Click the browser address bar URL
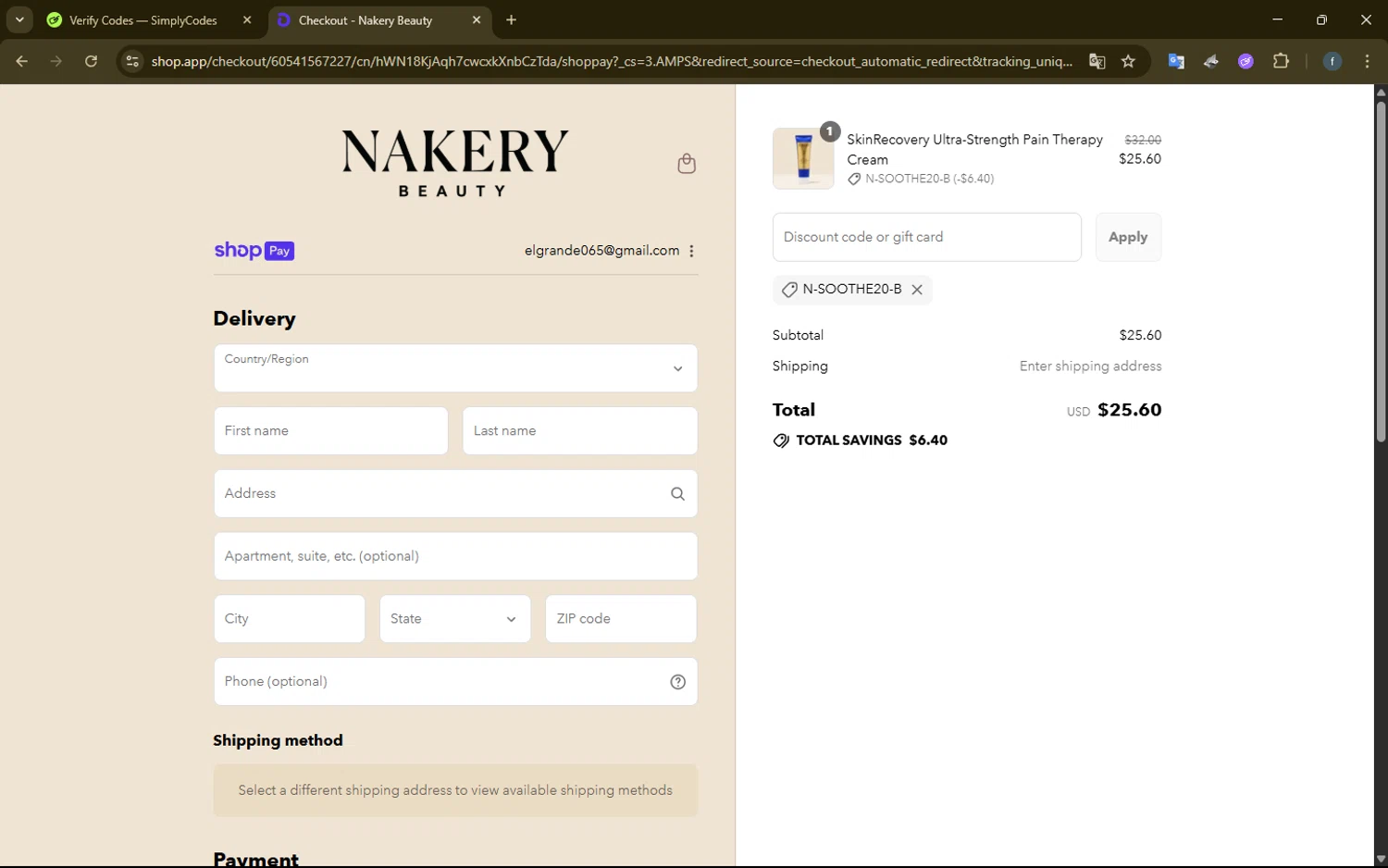 (612, 61)
